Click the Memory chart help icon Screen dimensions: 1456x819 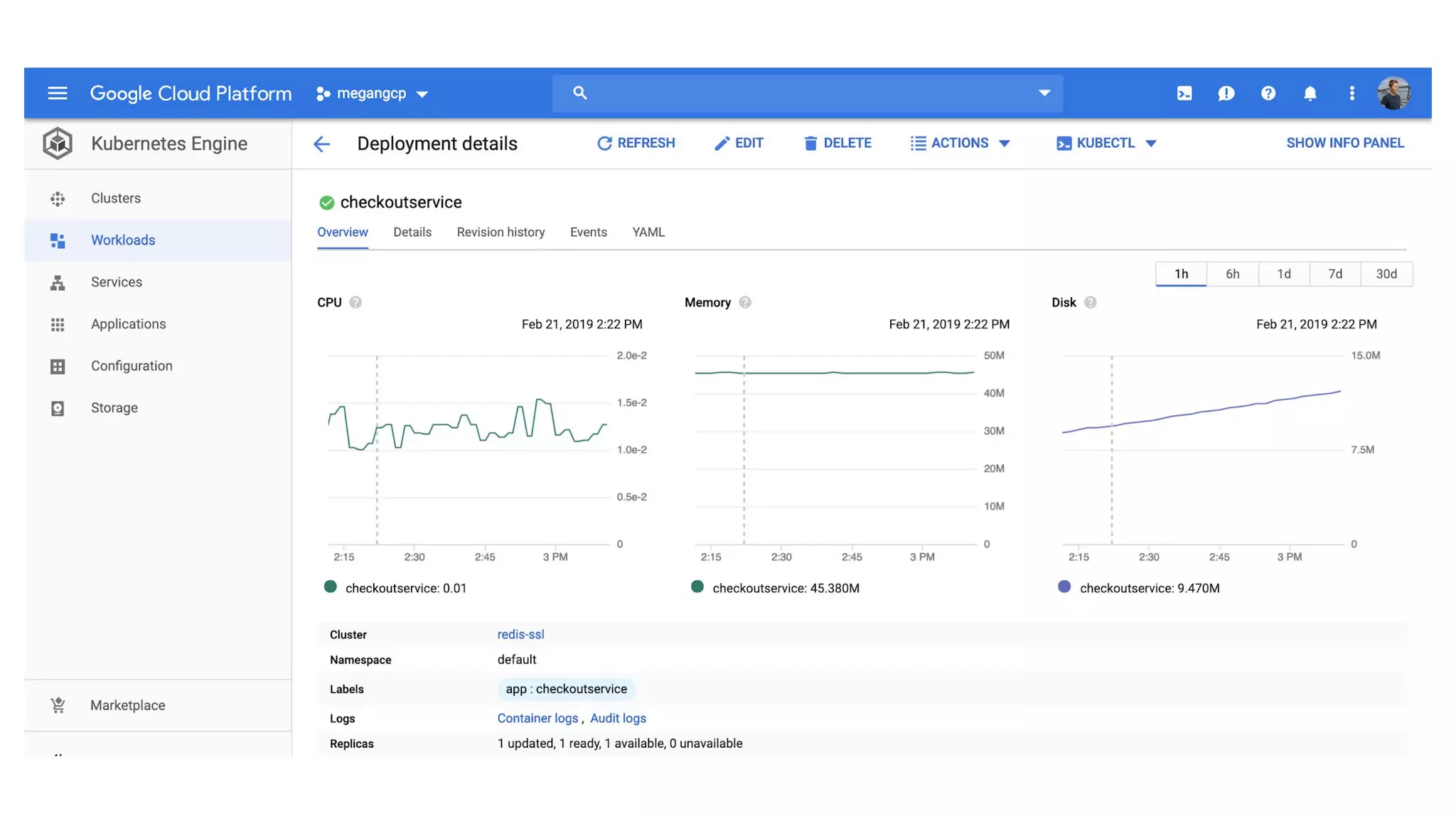pos(745,302)
